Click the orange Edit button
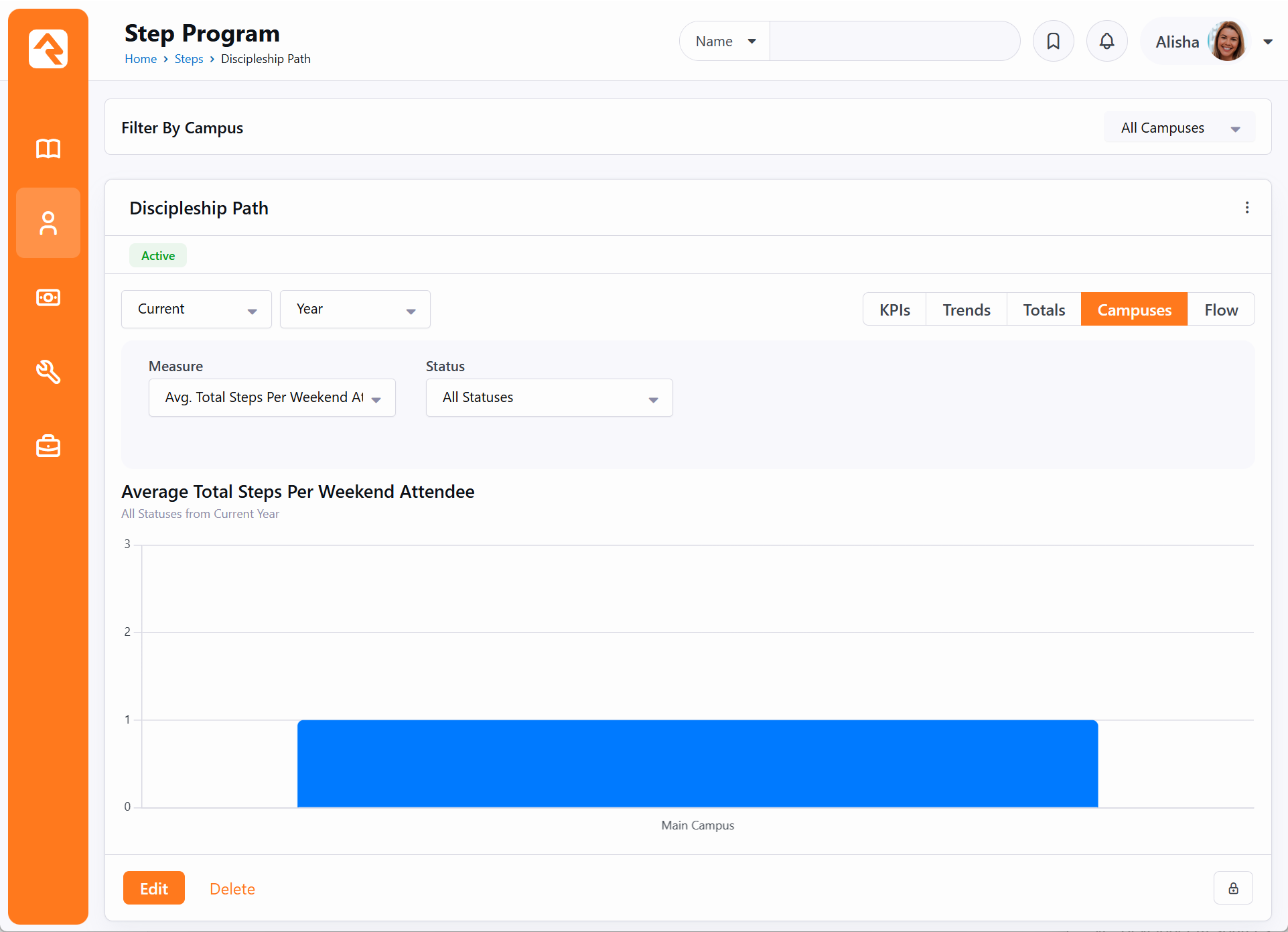The height and width of the screenshot is (932, 1288). [154, 888]
